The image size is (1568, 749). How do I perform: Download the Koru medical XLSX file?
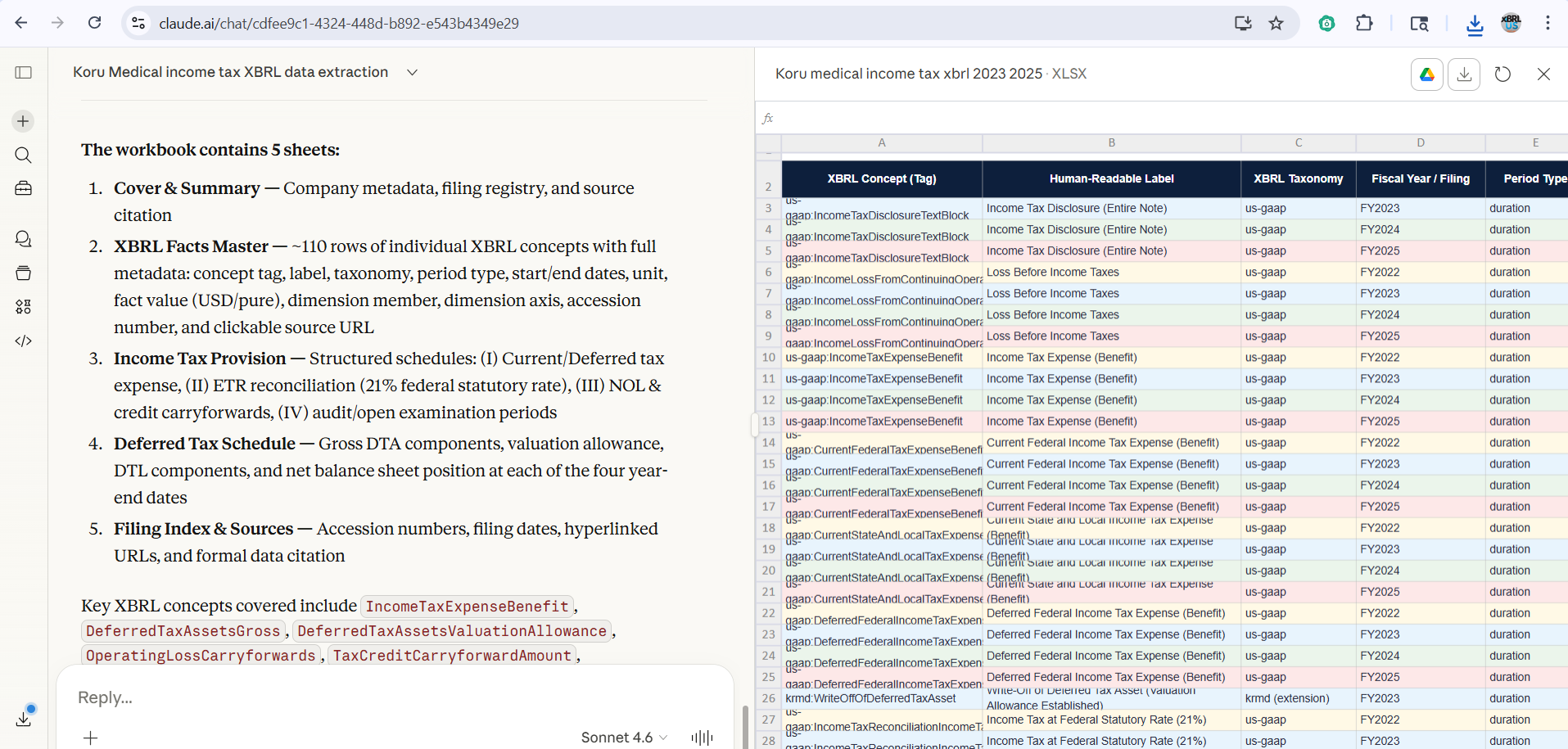1465,74
